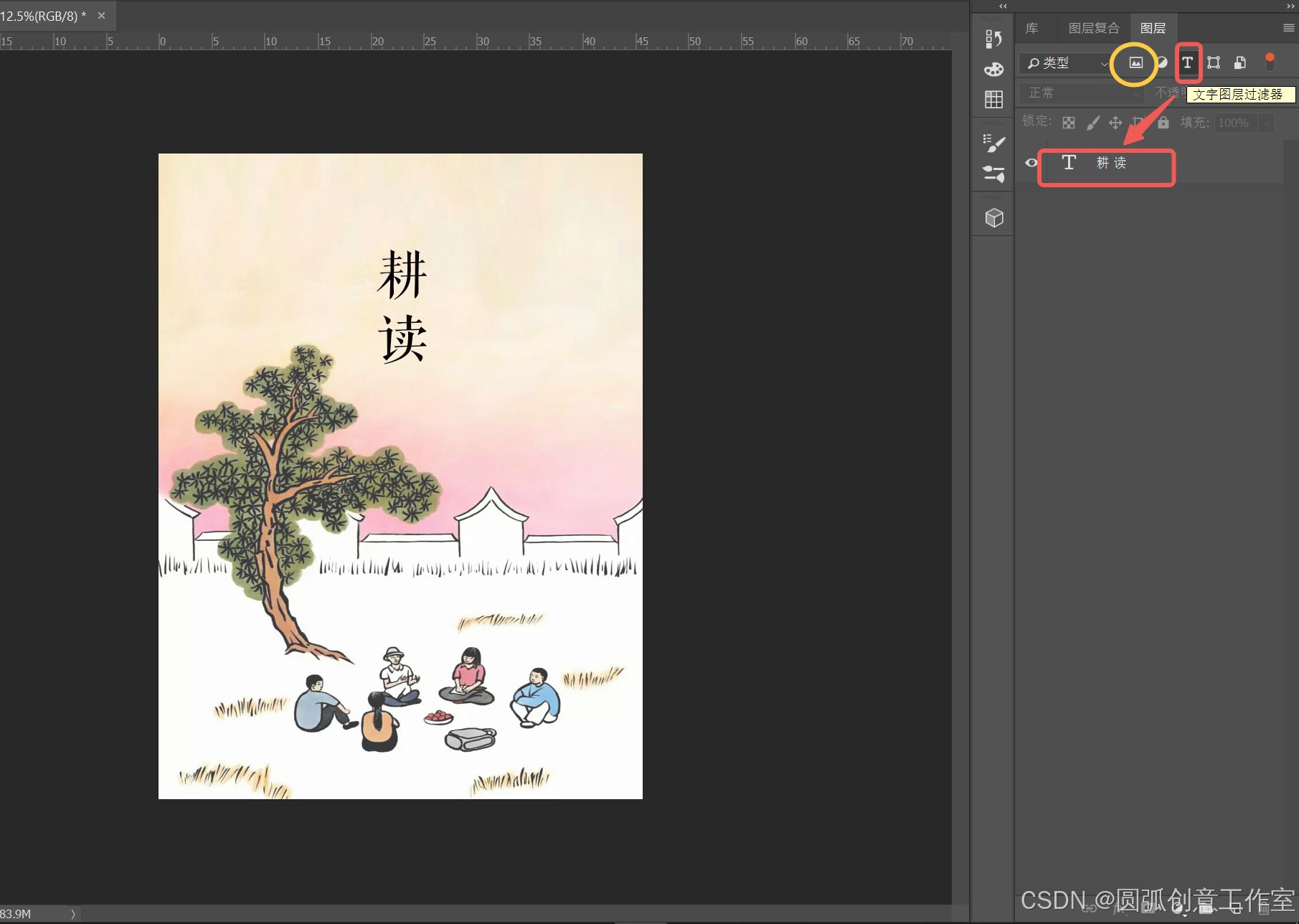
Task: Click the 填充 100% fill field
Action: tap(1237, 123)
